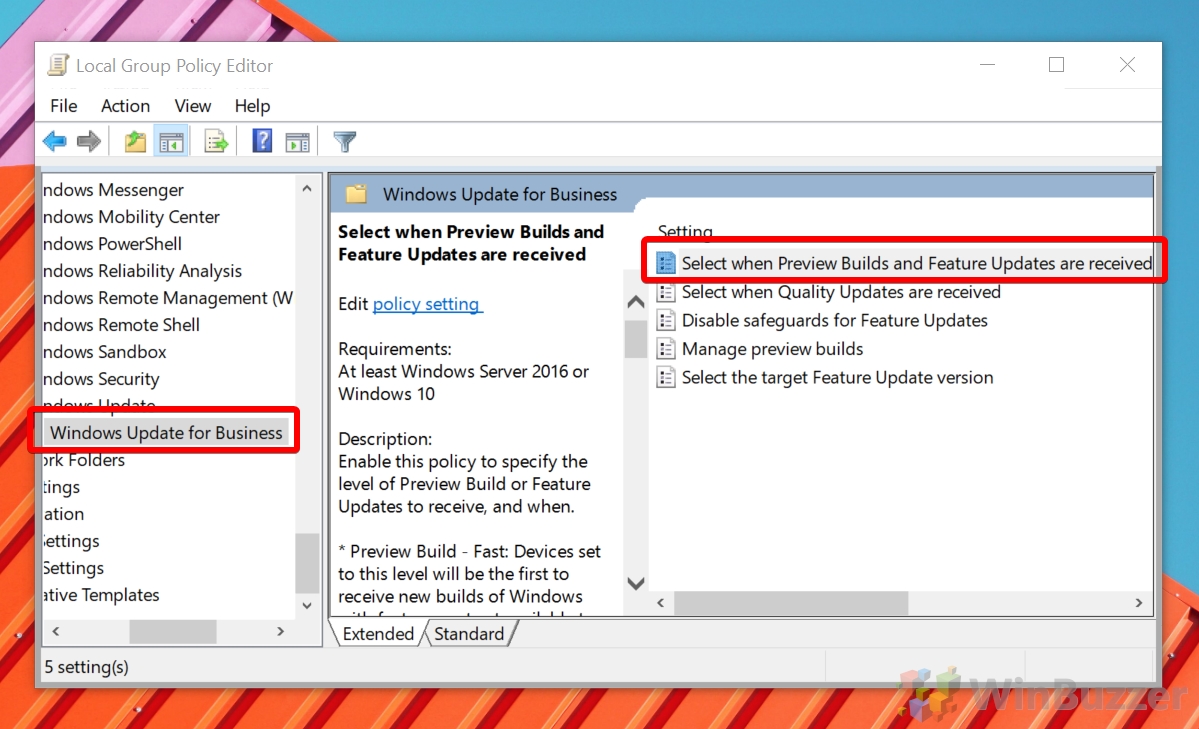Select Administrative Templates tree item

click(101, 594)
